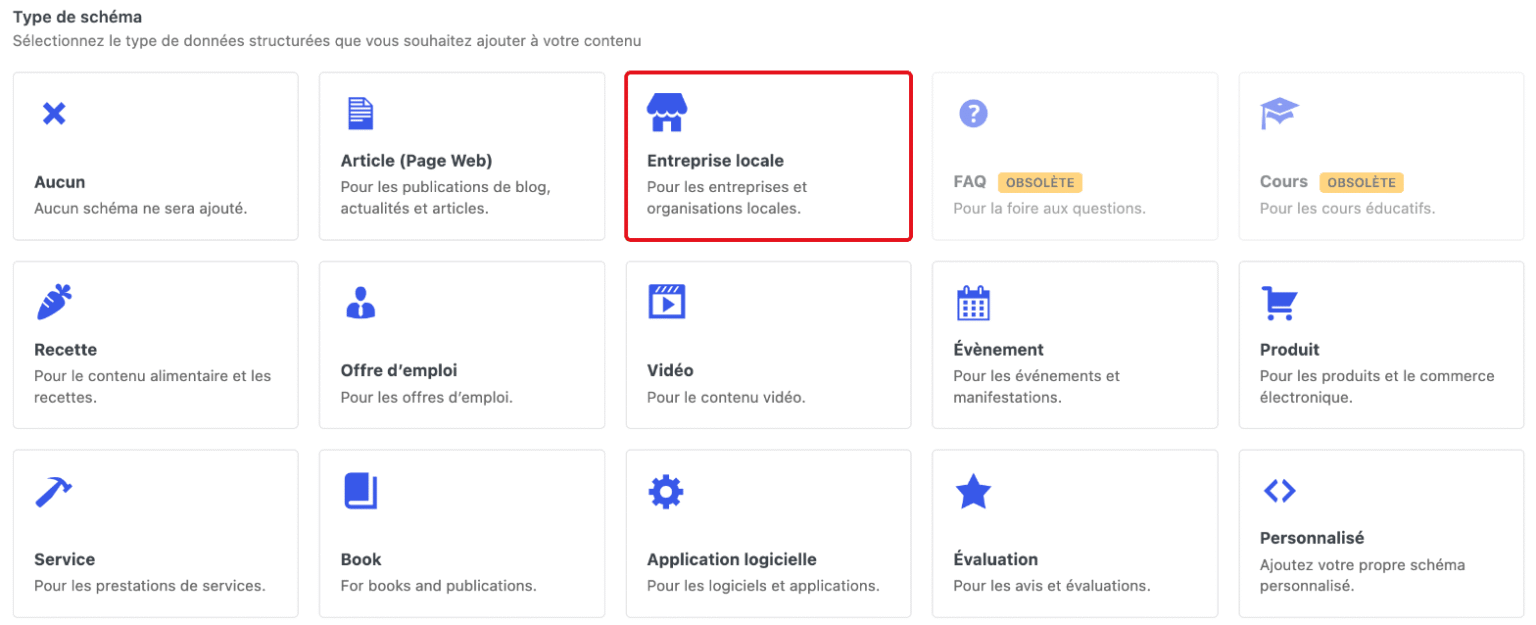Click the star Évaluation icon
Screen dimensions: 1536x625
click(x=973, y=491)
